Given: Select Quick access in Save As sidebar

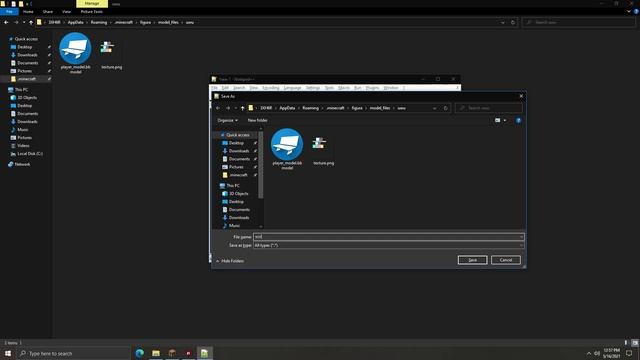Looking at the screenshot, I should point(238,135).
